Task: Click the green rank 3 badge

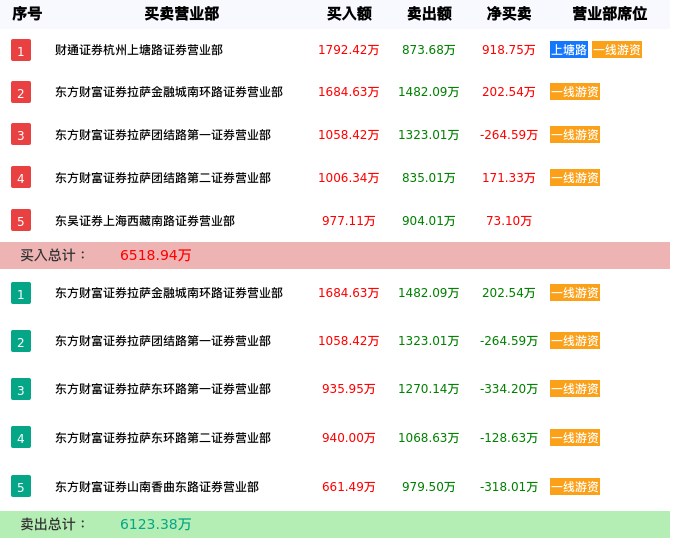Action: (21, 389)
